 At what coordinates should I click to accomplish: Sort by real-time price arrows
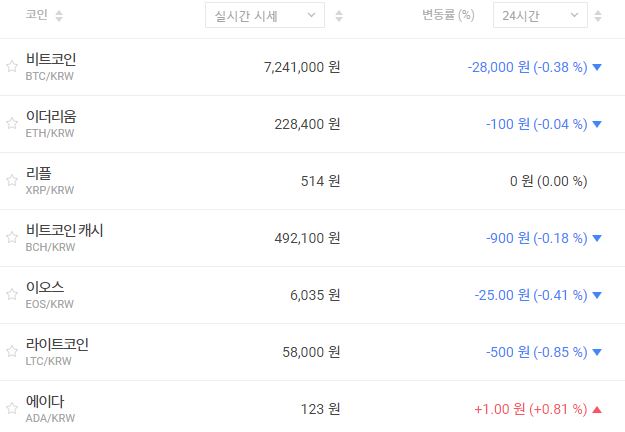(x=339, y=16)
